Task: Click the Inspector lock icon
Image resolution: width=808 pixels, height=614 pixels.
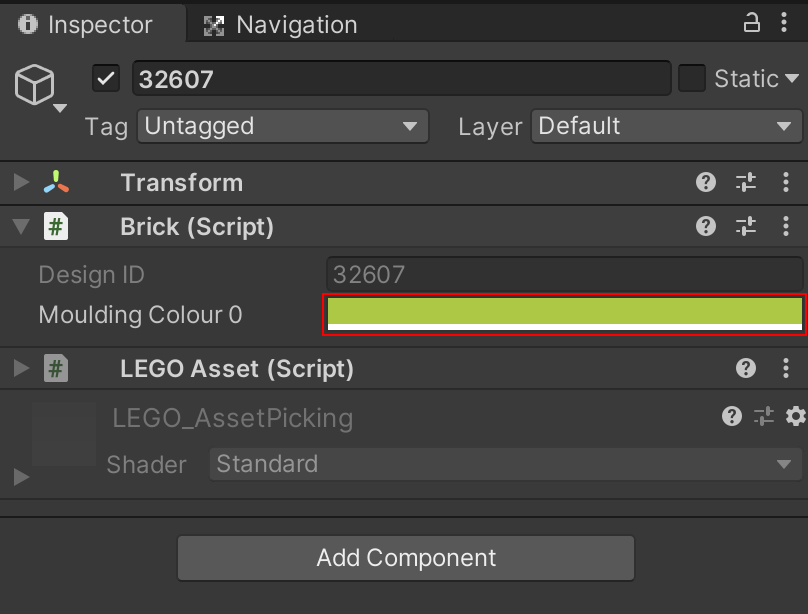Action: 751,24
